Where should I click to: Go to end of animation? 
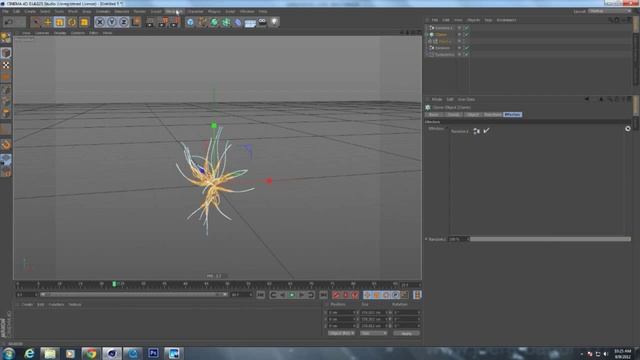pyautogui.click(x=323, y=295)
